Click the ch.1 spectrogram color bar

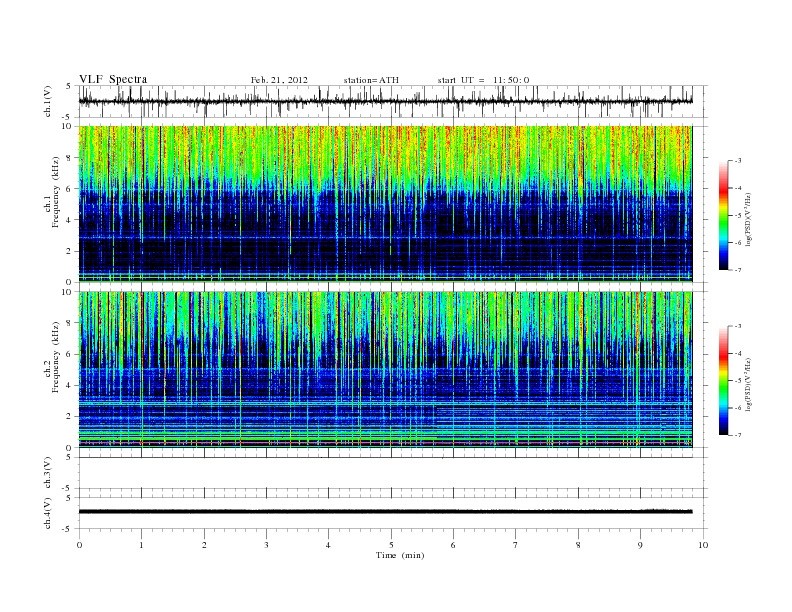pos(724,215)
